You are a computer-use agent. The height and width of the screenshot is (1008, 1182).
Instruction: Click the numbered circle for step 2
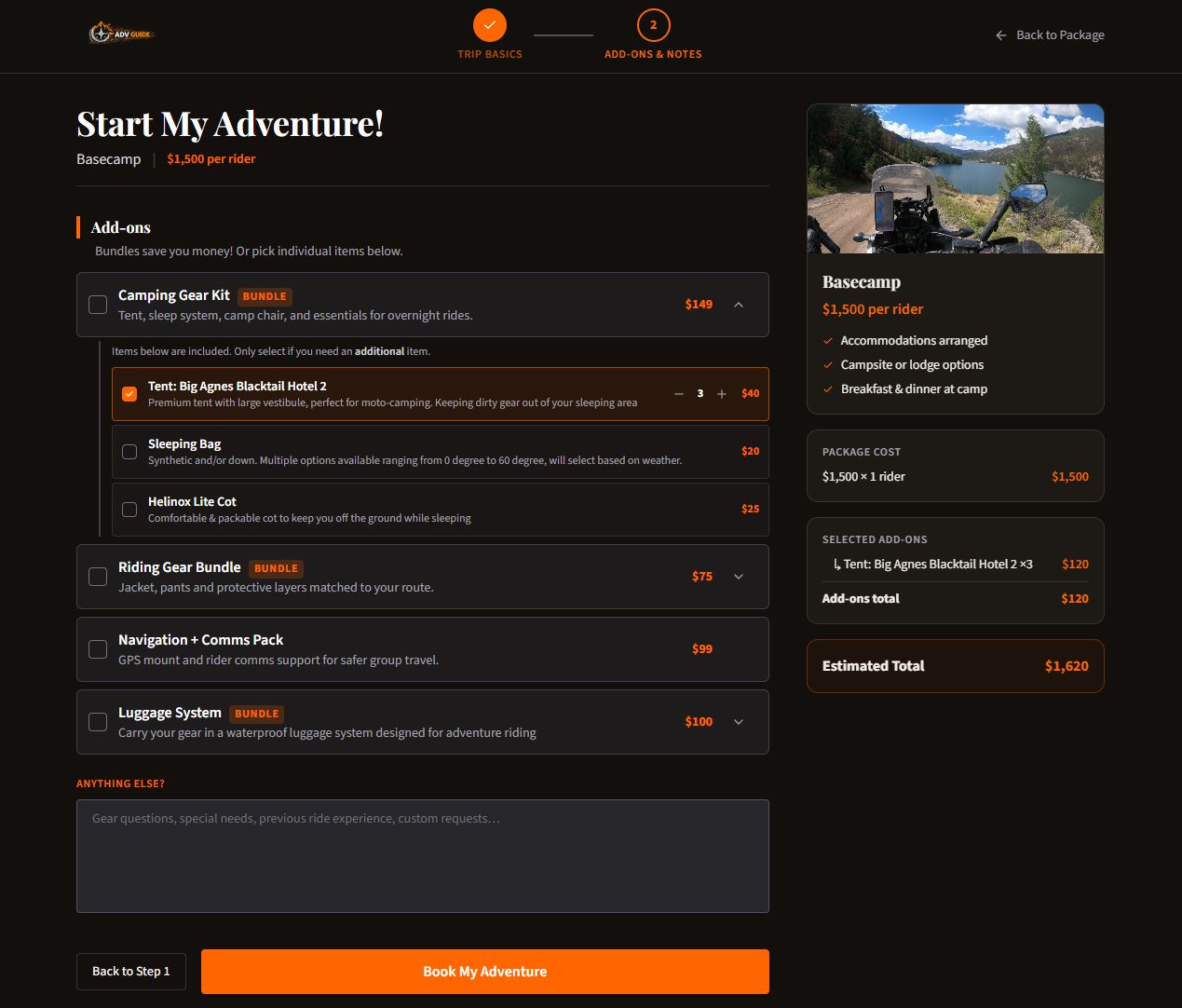click(653, 25)
